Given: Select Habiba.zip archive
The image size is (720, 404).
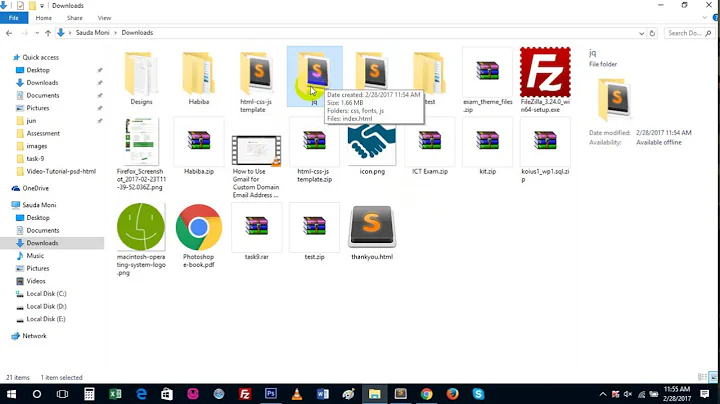Looking at the screenshot, I should [x=198, y=147].
